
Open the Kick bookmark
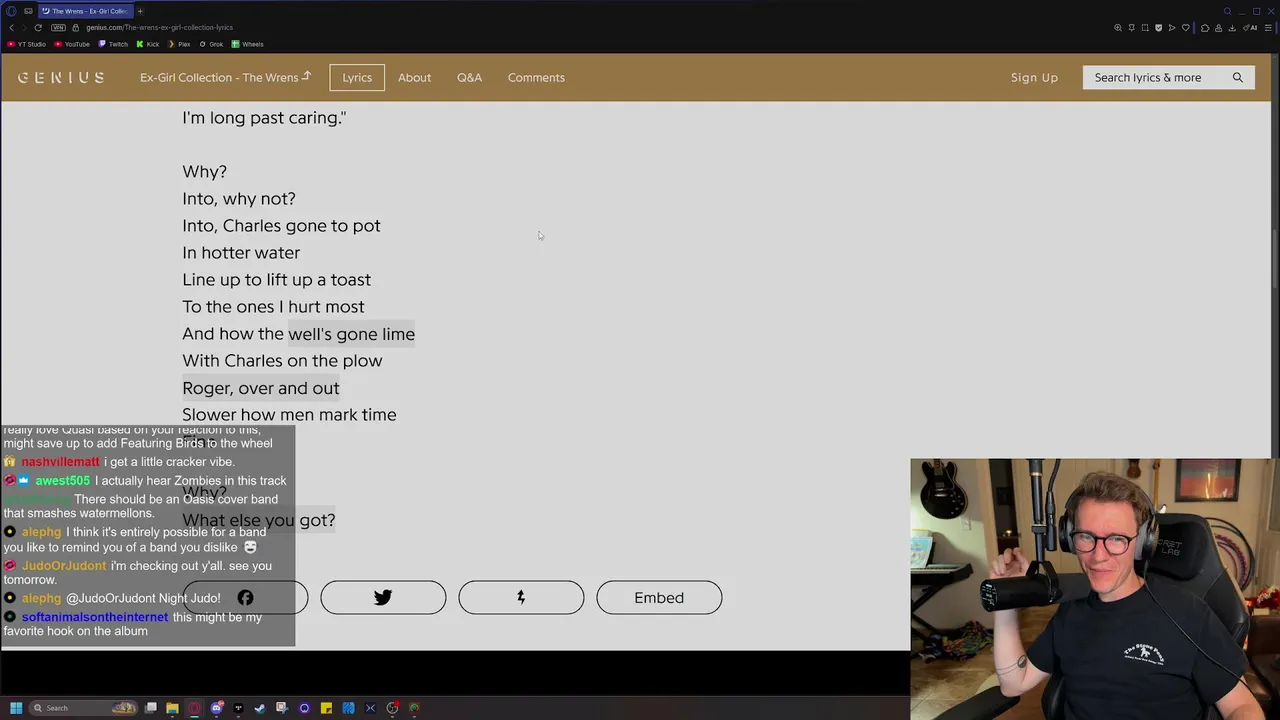click(147, 44)
